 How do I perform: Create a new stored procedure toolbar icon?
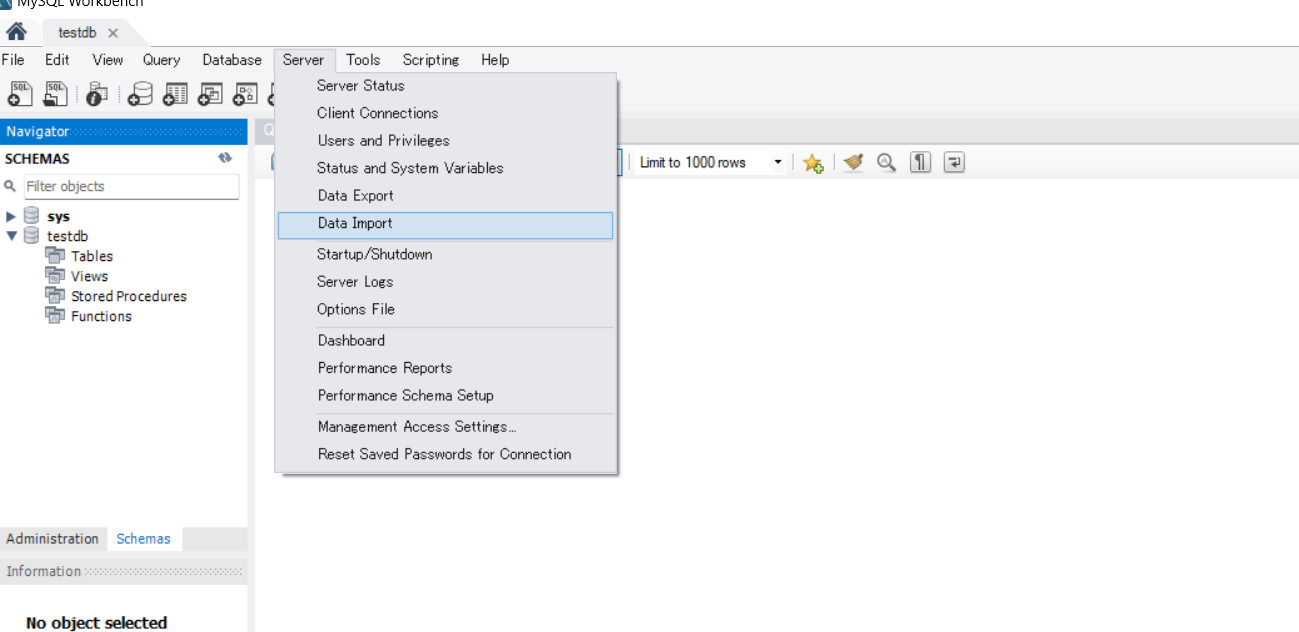[x=245, y=94]
